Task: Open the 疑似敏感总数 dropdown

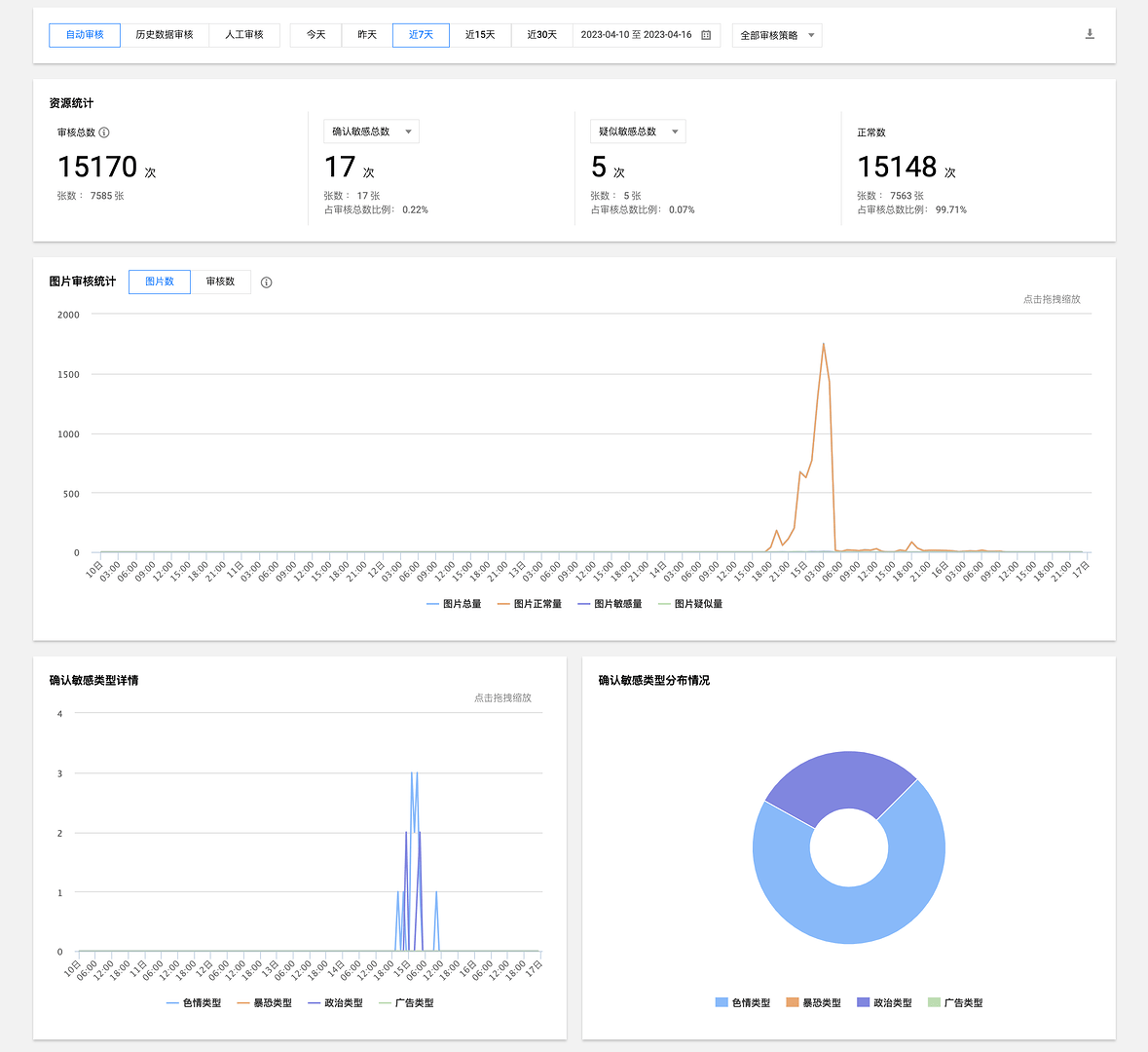Action: pyautogui.click(x=638, y=131)
